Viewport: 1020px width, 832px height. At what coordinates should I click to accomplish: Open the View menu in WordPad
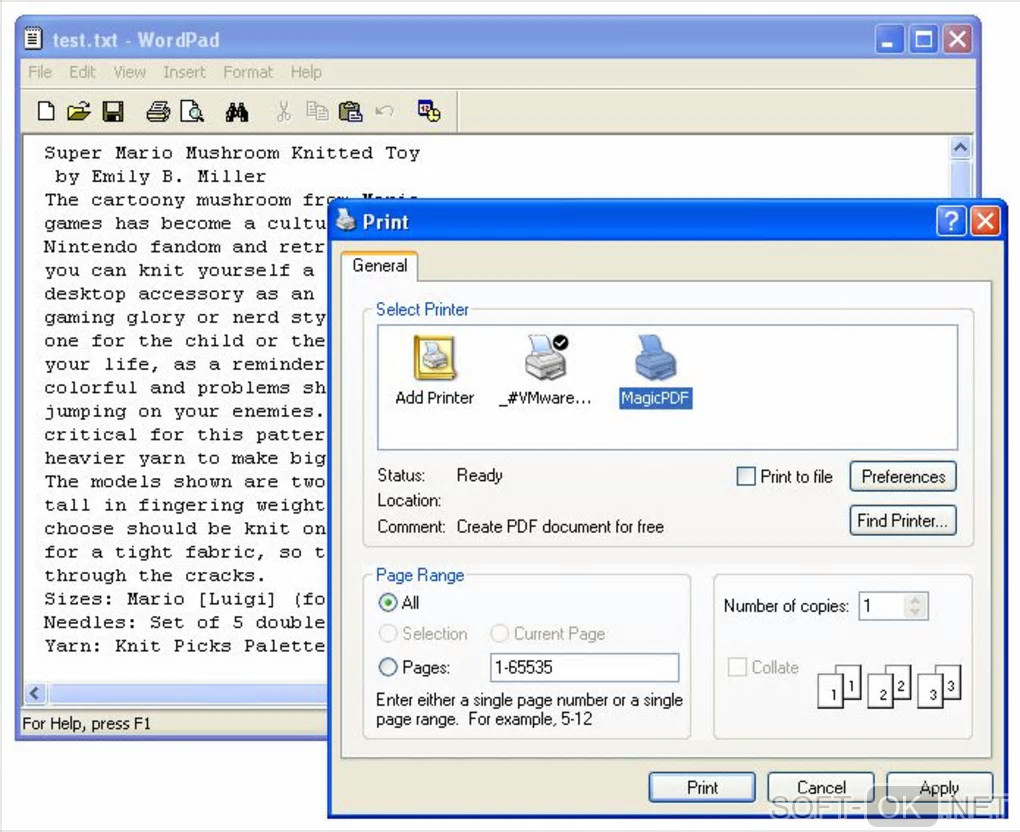[x=129, y=72]
